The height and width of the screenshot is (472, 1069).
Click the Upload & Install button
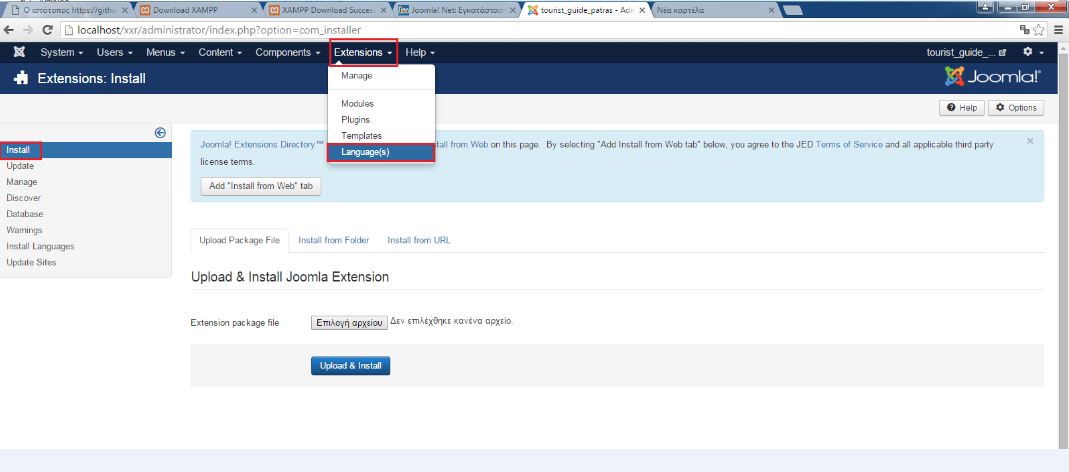click(350, 366)
